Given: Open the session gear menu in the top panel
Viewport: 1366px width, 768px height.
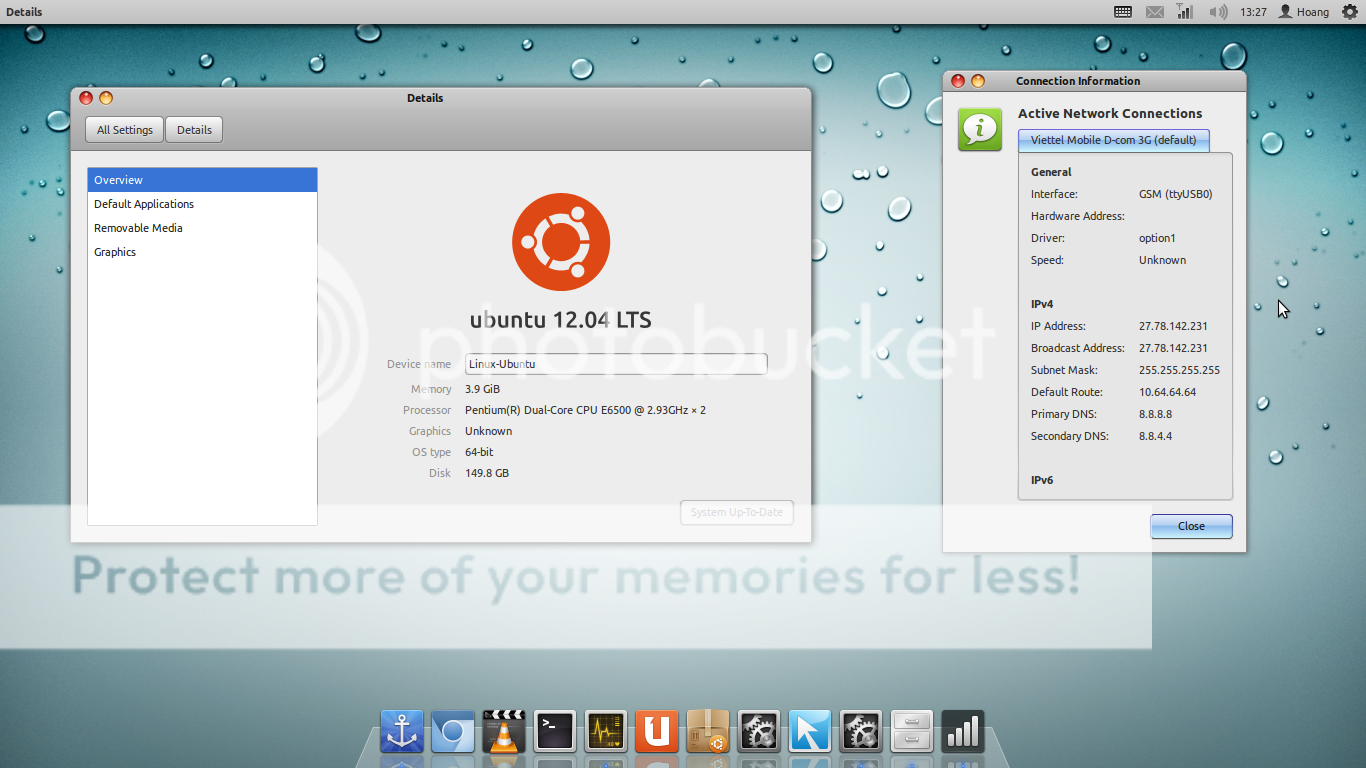Looking at the screenshot, I should [x=1349, y=12].
